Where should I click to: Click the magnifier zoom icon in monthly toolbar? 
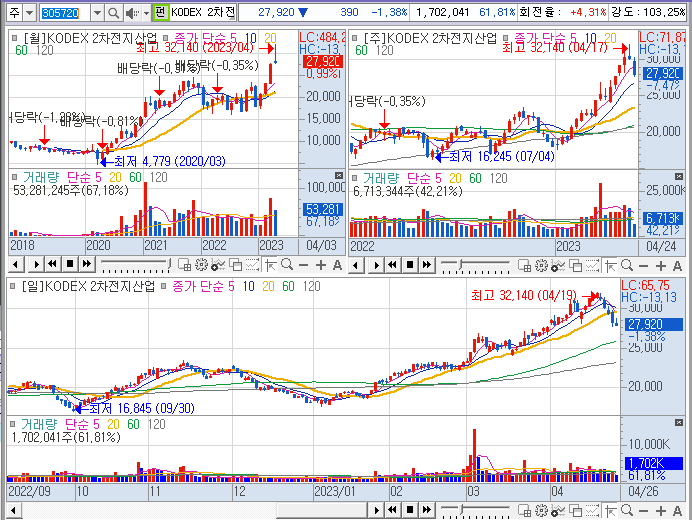(x=287, y=265)
